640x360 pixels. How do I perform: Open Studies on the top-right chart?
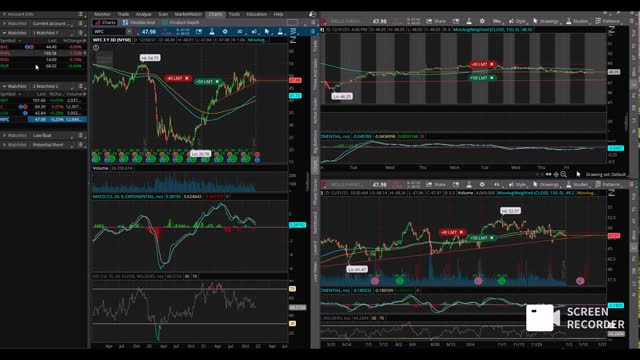point(577,21)
